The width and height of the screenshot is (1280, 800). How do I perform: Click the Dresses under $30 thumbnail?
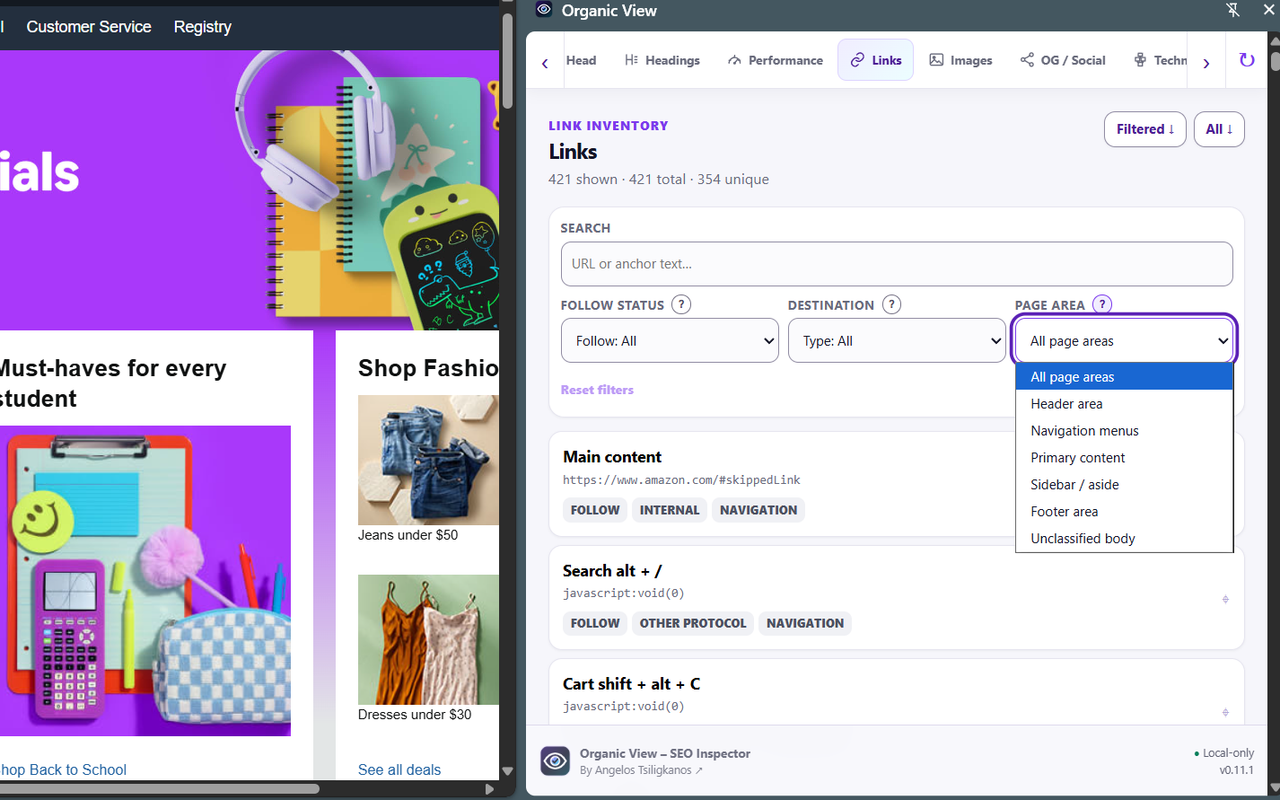[x=428, y=640]
